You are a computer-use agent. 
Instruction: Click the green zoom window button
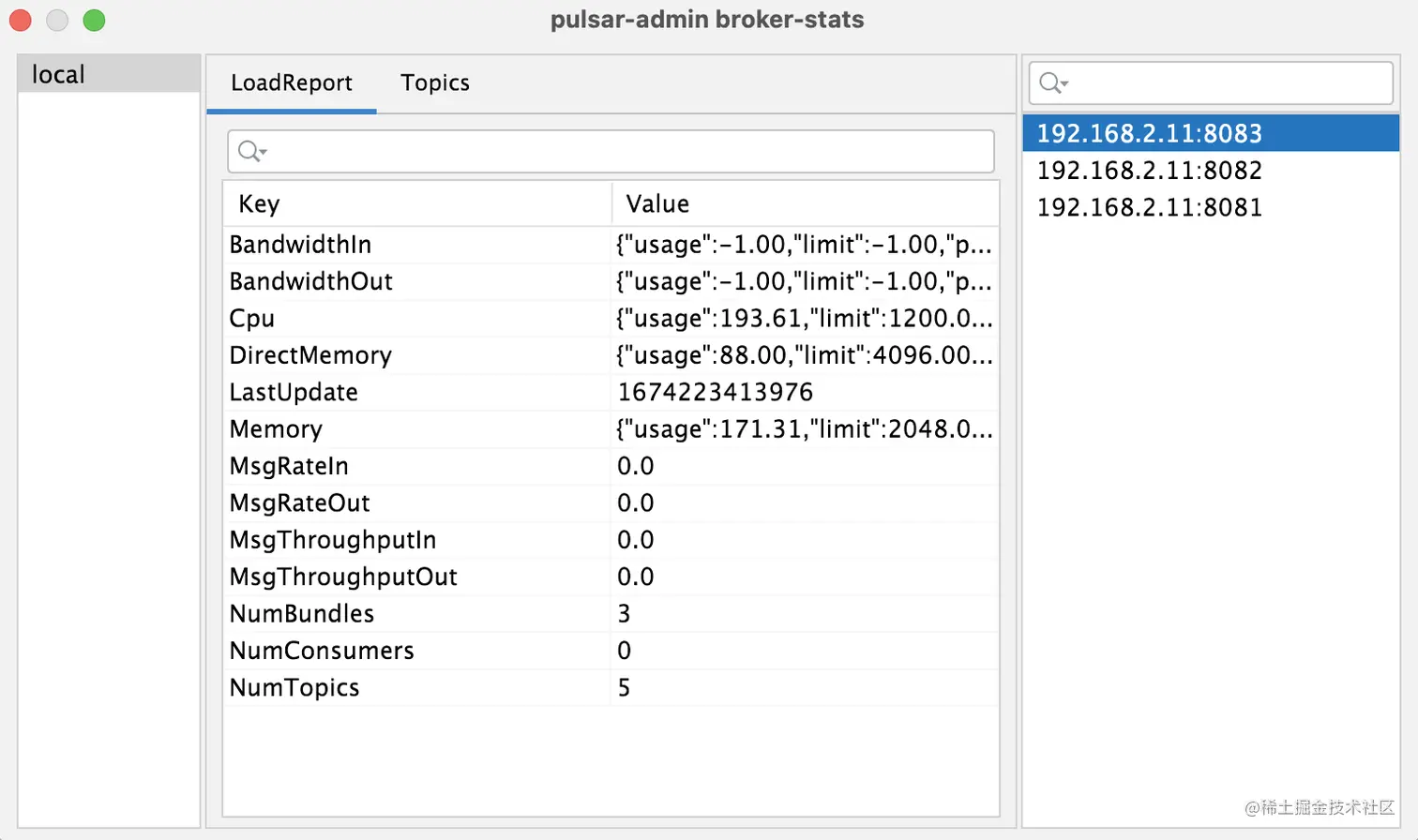(x=94, y=20)
